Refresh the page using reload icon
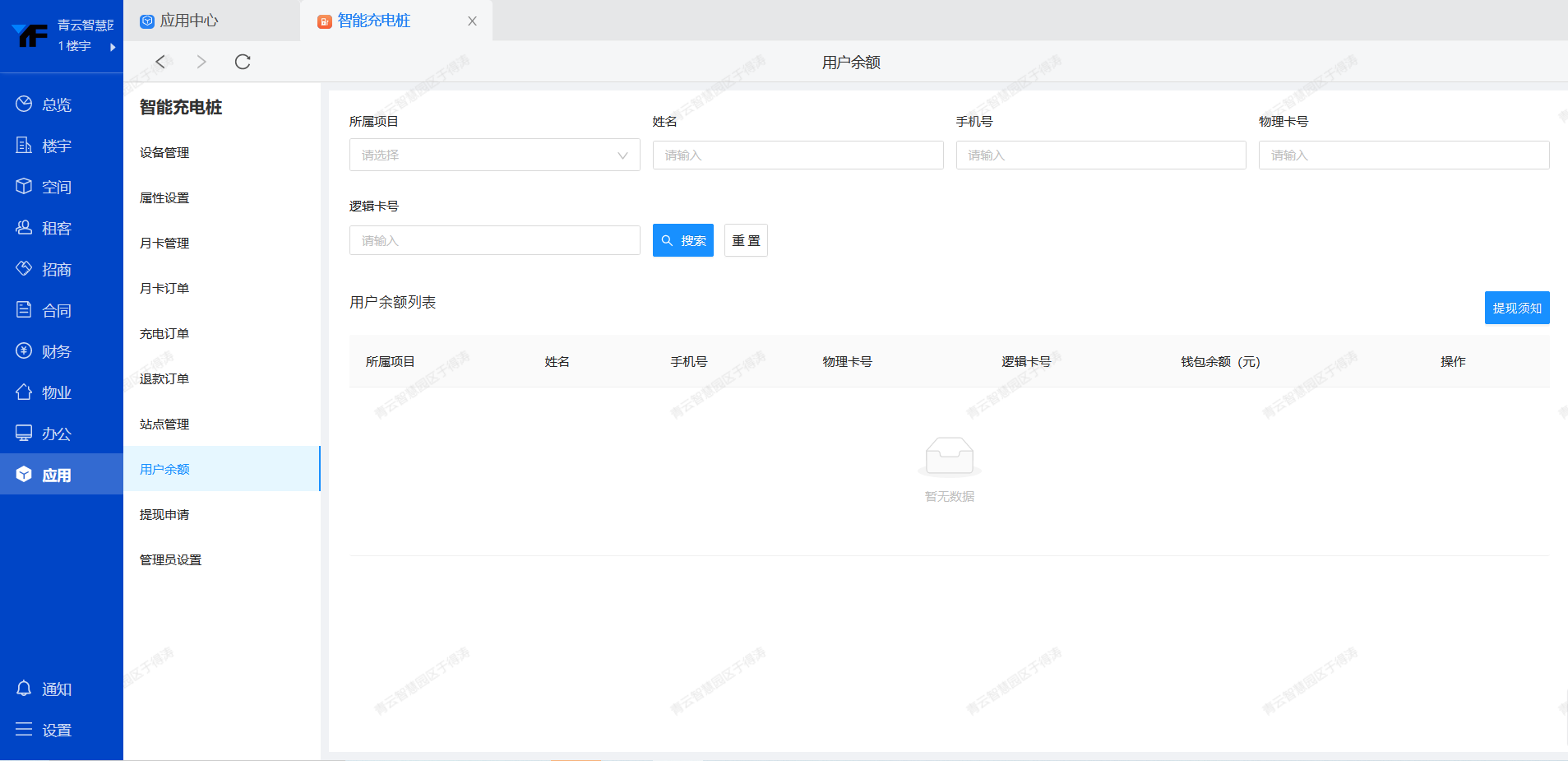 coord(243,62)
